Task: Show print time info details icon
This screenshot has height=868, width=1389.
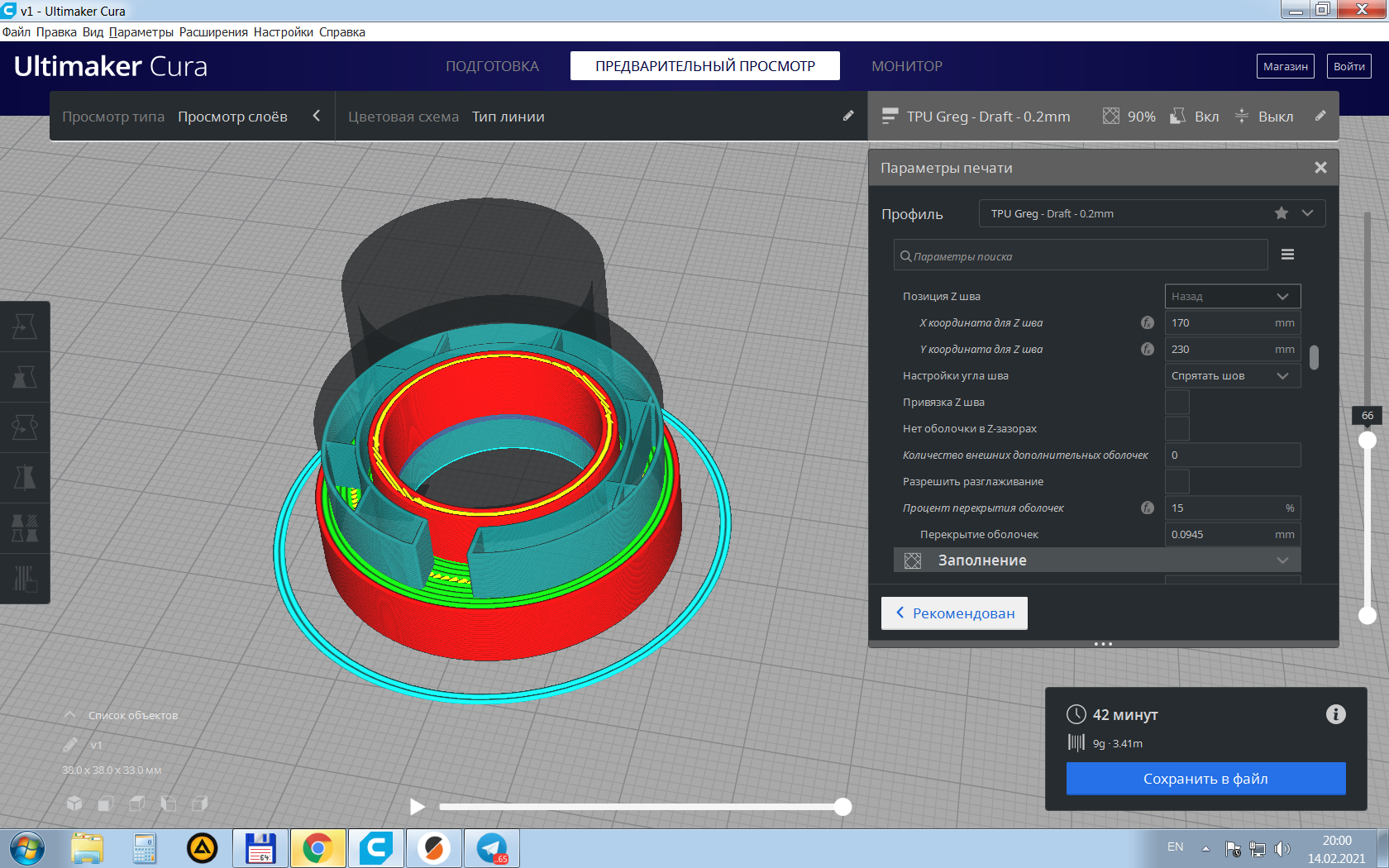Action: (x=1336, y=714)
